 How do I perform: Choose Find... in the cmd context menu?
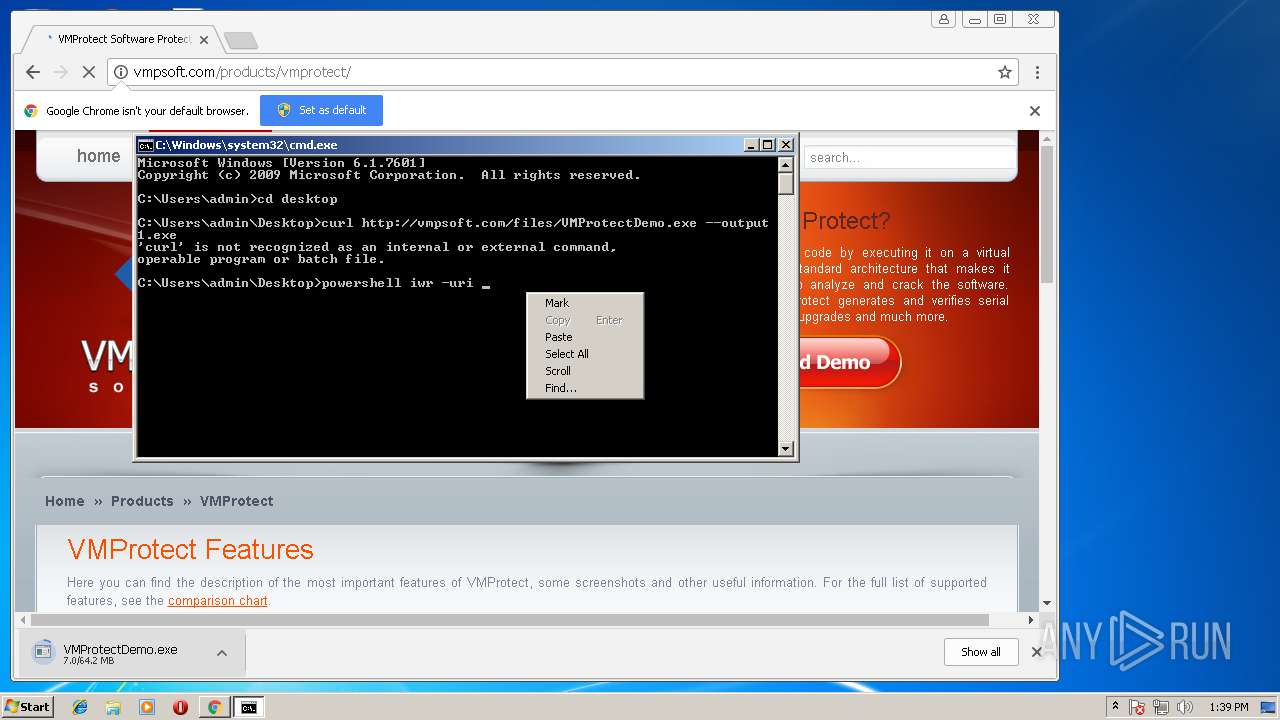pyautogui.click(x=585, y=388)
